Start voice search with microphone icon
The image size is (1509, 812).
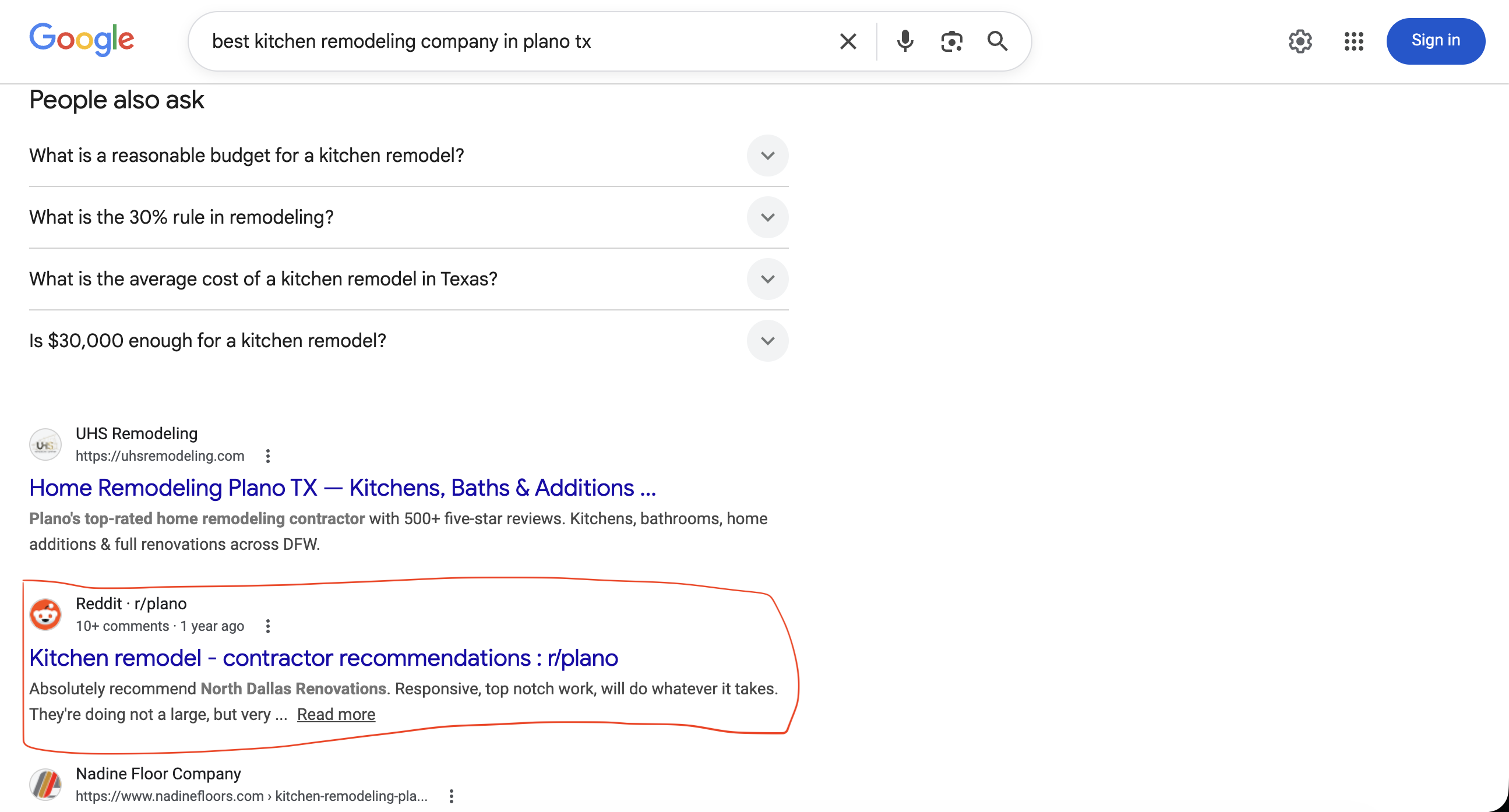(x=904, y=41)
